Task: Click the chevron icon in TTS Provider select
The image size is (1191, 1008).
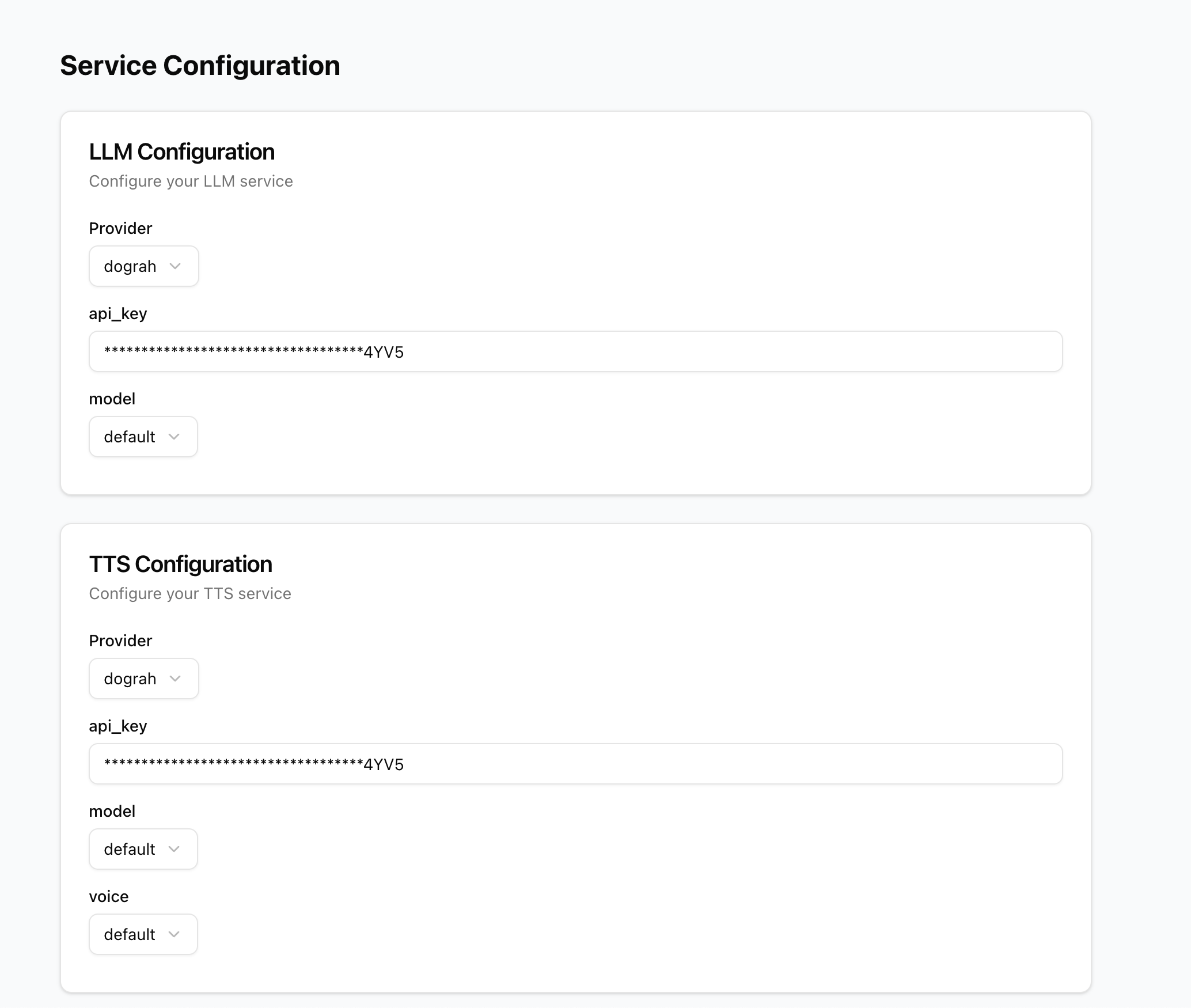Action: tap(175, 679)
